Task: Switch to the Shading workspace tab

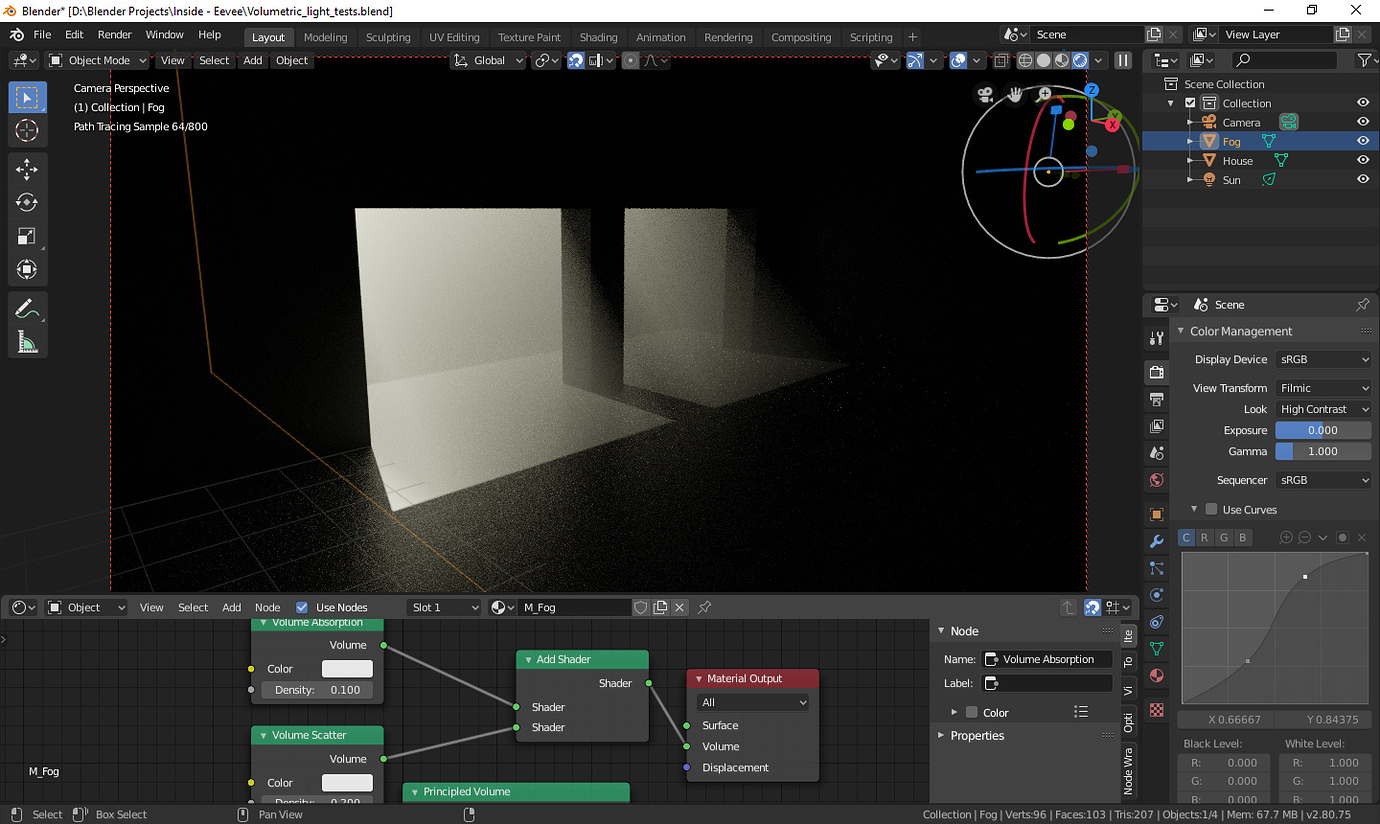Action: 598,37
